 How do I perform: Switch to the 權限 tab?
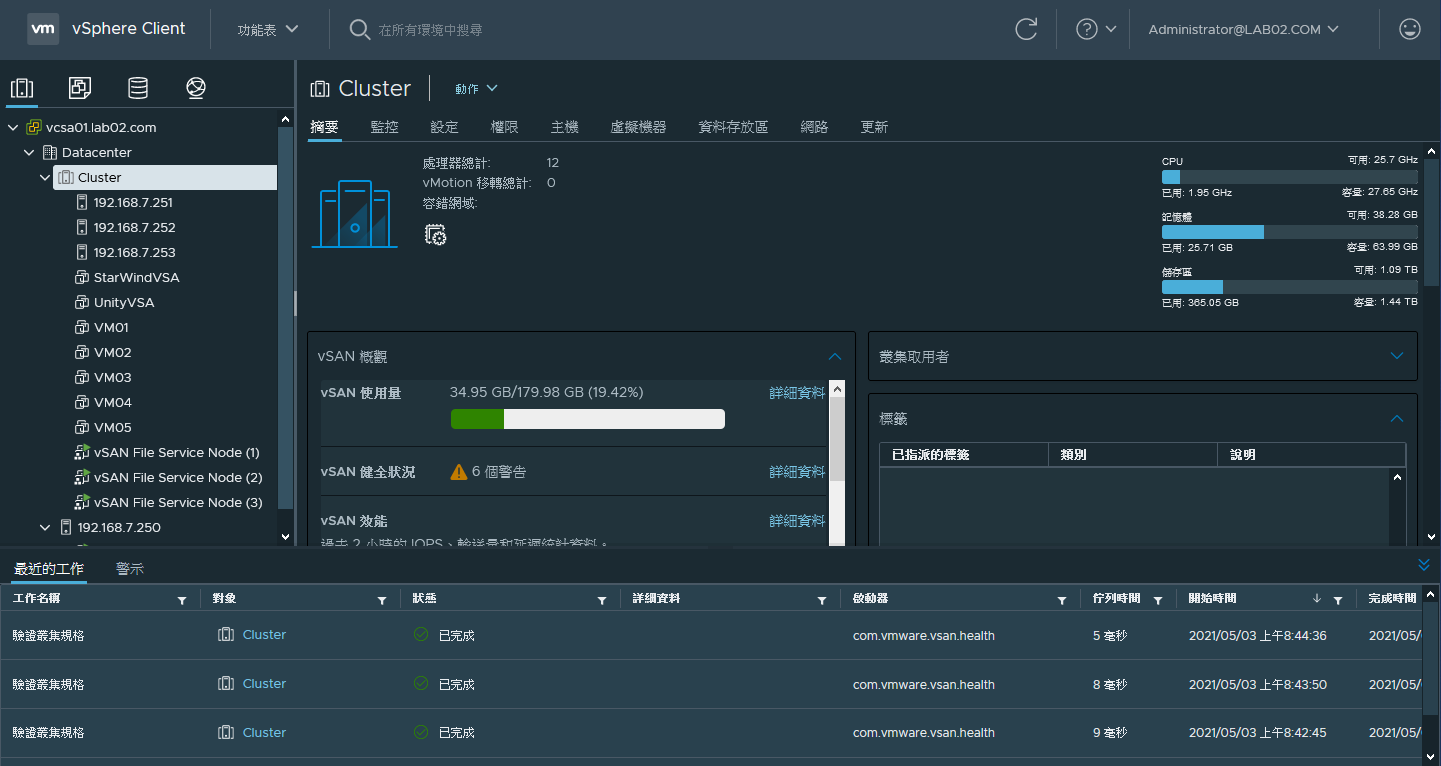504,127
